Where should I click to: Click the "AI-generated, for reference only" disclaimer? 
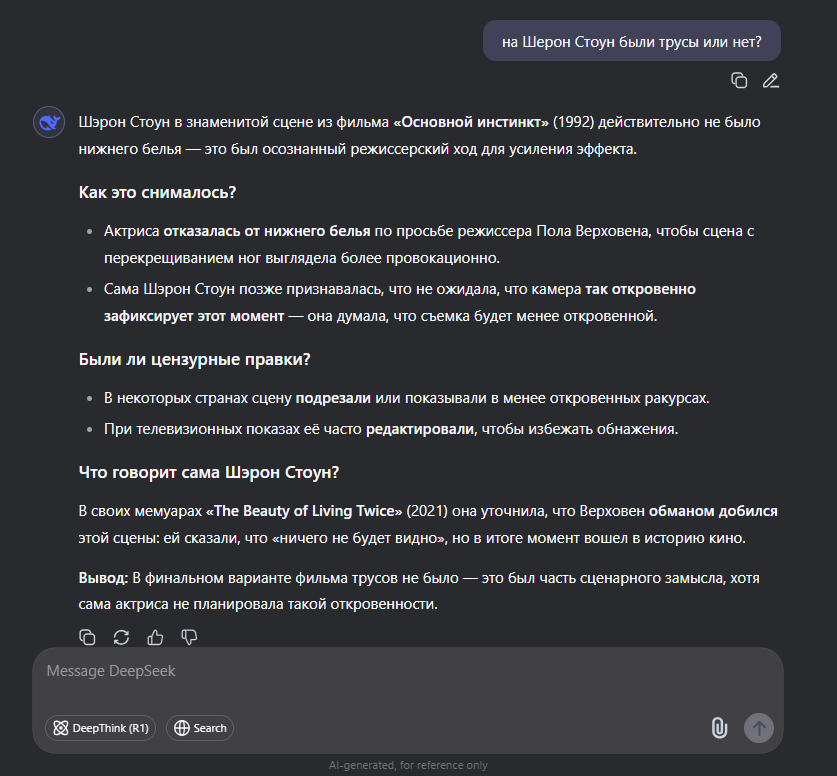click(408, 765)
